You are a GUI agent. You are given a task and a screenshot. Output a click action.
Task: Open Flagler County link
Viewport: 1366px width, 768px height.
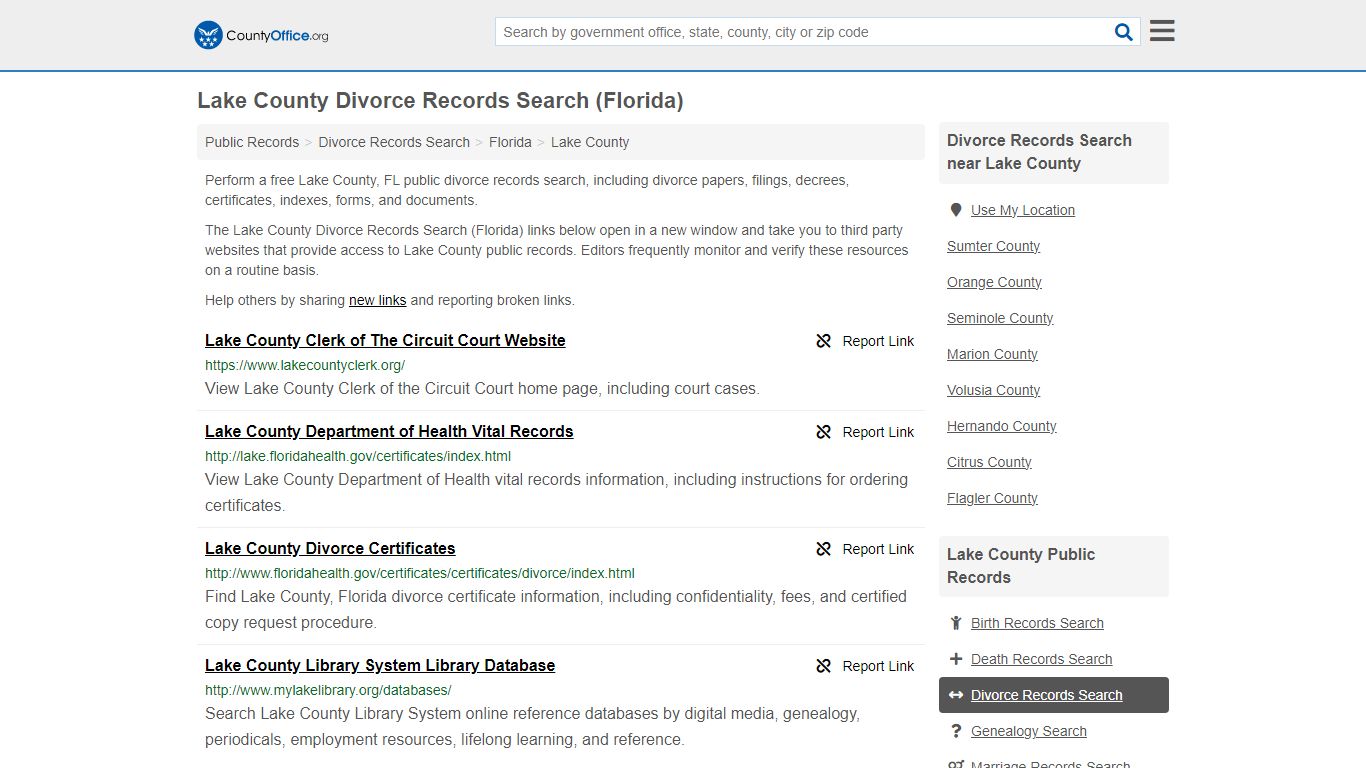pos(992,498)
